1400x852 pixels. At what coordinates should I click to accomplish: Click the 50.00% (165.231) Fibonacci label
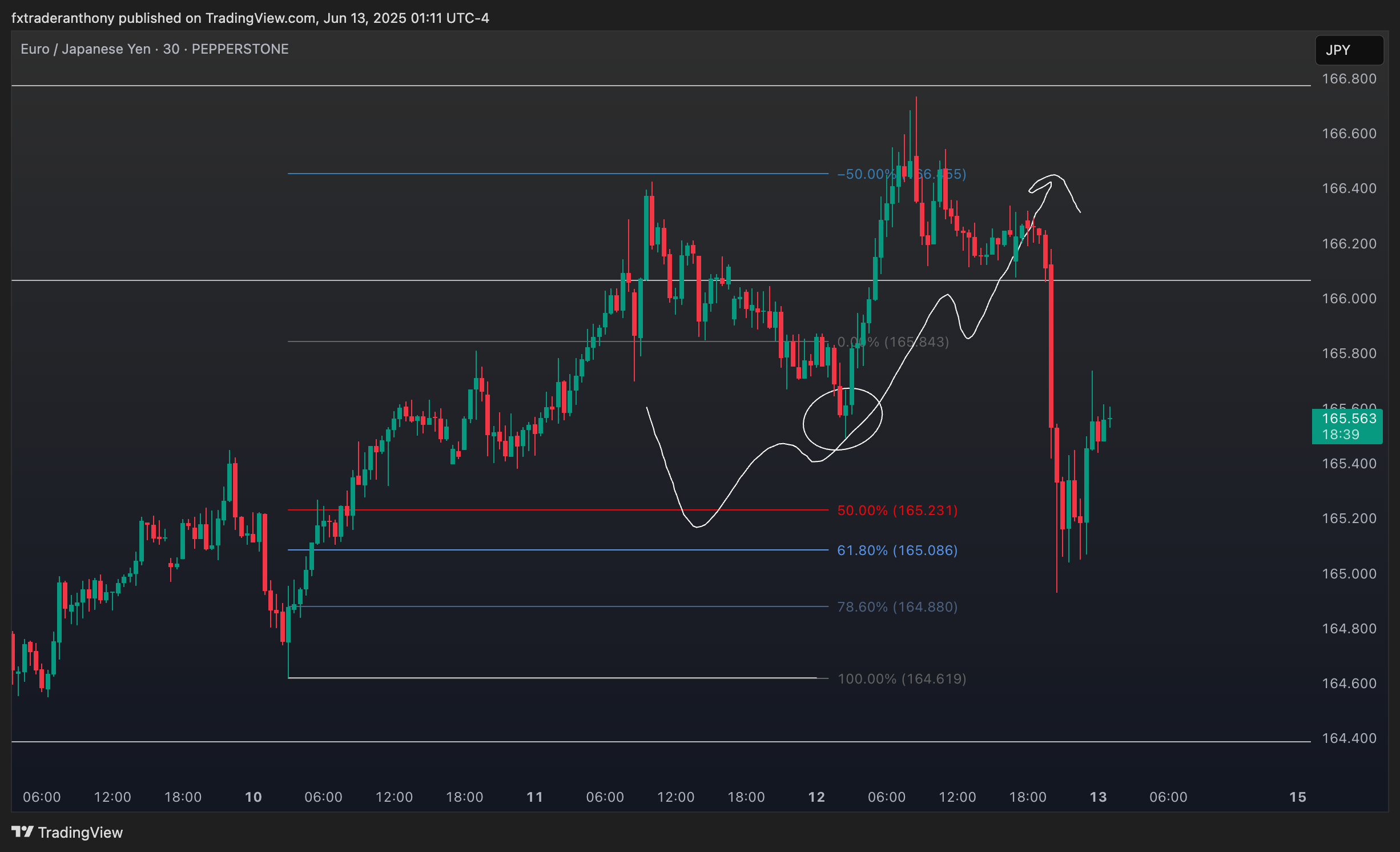pyautogui.click(x=897, y=511)
